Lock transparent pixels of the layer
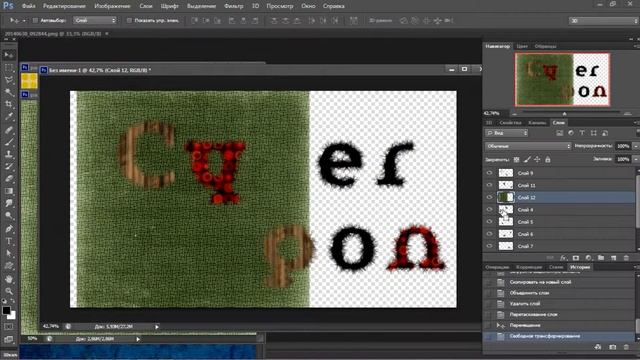640x360 pixels. [x=516, y=160]
